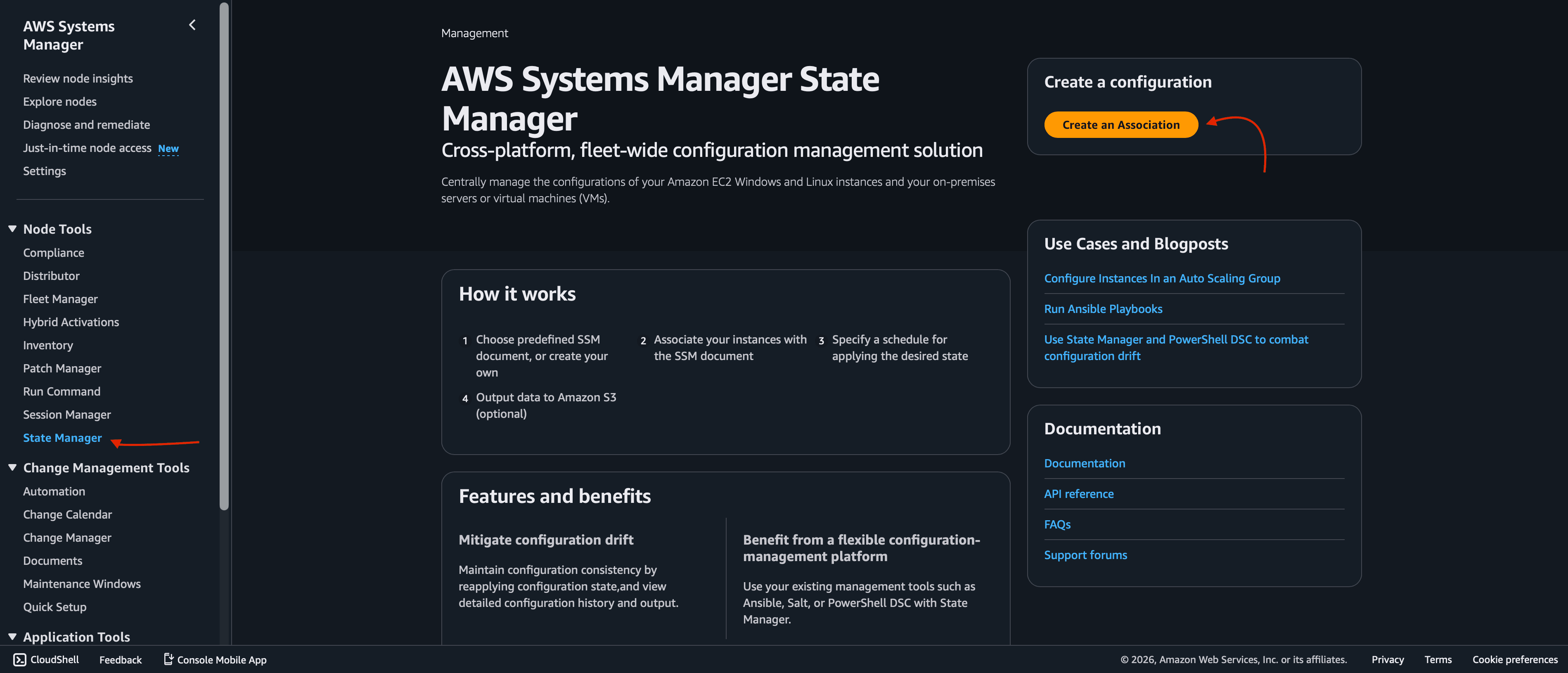The height and width of the screenshot is (673, 1568).
Task: Open Compliance in Node Tools
Action: click(x=54, y=253)
